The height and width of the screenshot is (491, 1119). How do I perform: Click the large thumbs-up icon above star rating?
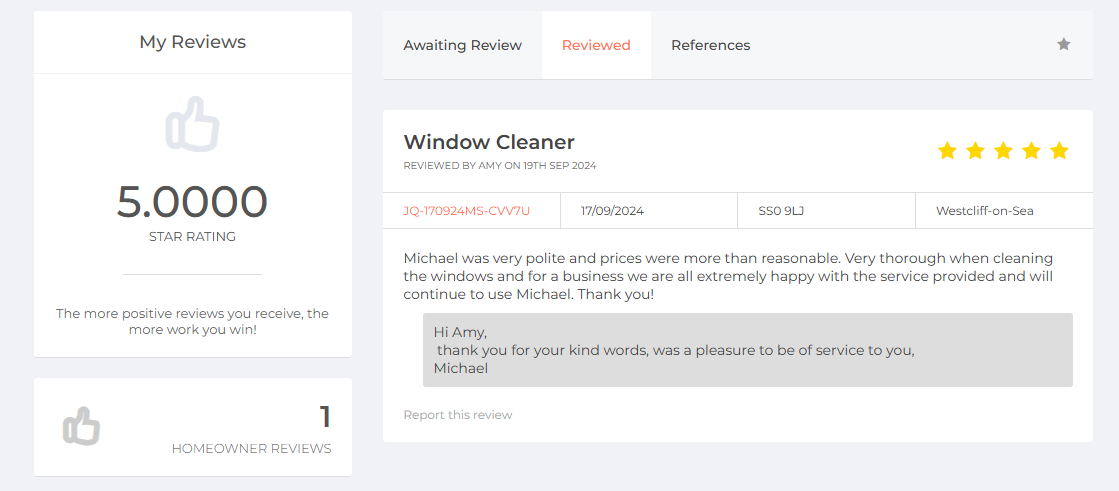click(x=193, y=123)
